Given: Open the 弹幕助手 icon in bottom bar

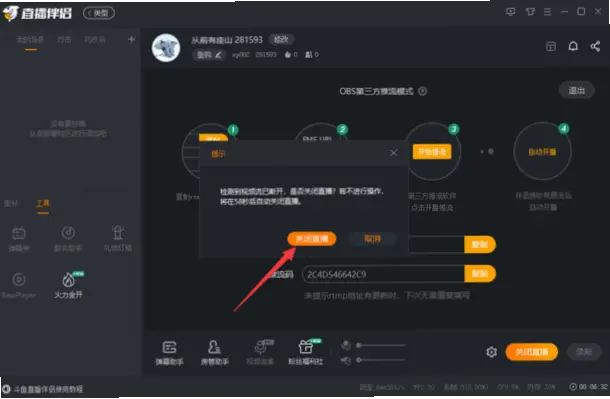Looking at the screenshot, I should point(169,353).
